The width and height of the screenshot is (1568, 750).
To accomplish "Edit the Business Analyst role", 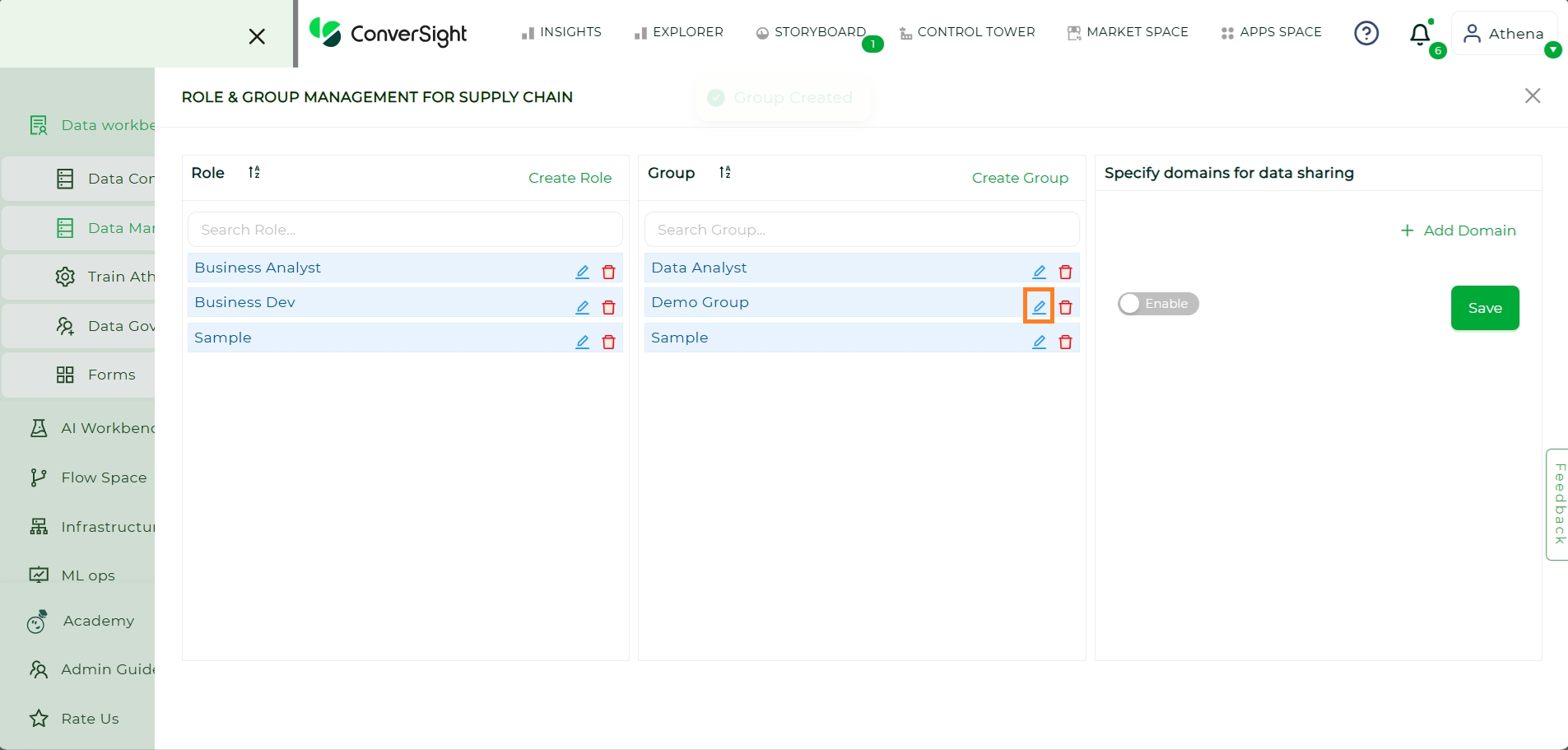I will (x=582, y=272).
